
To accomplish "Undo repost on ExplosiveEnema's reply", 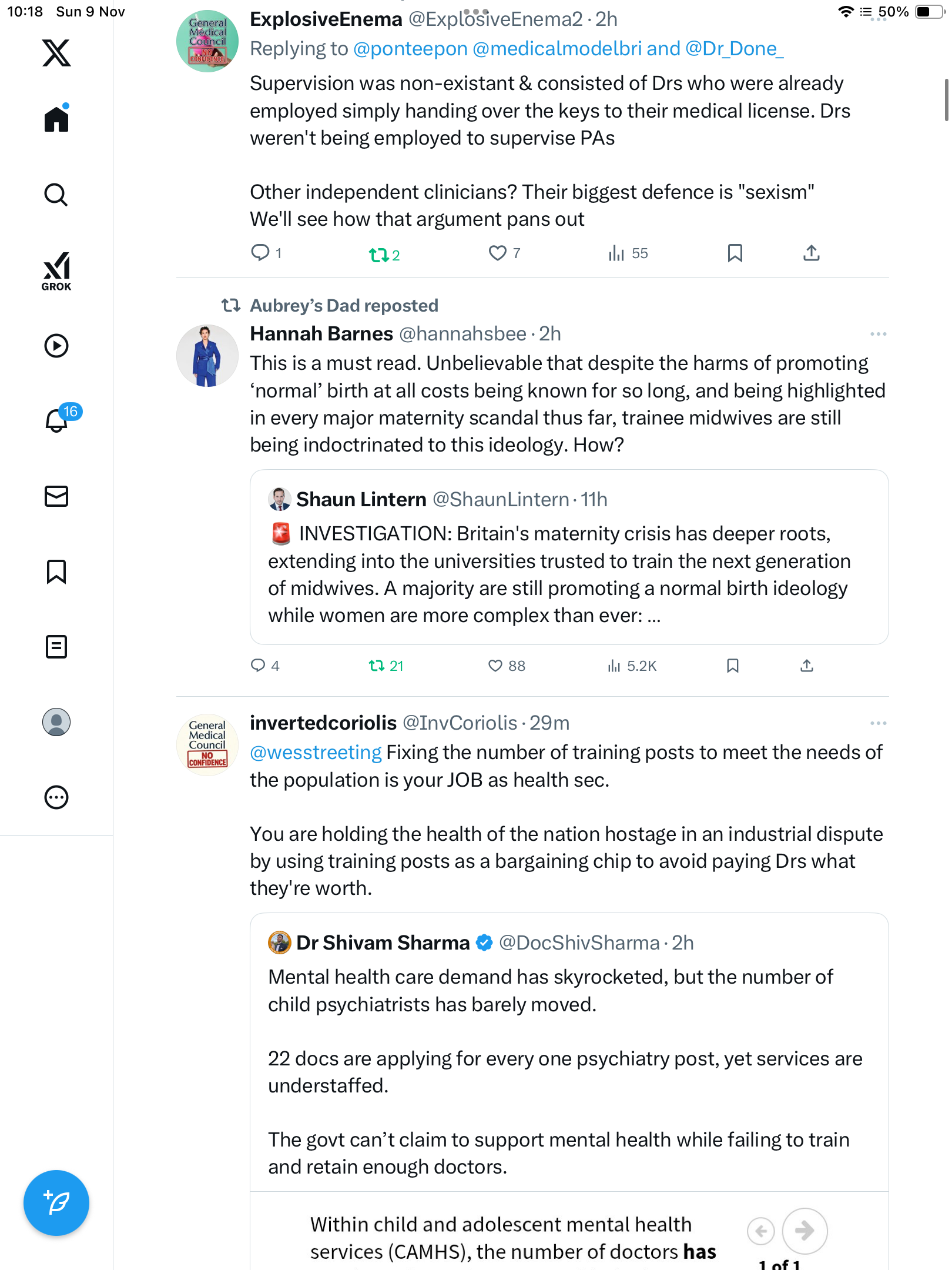I will click(x=378, y=255).
